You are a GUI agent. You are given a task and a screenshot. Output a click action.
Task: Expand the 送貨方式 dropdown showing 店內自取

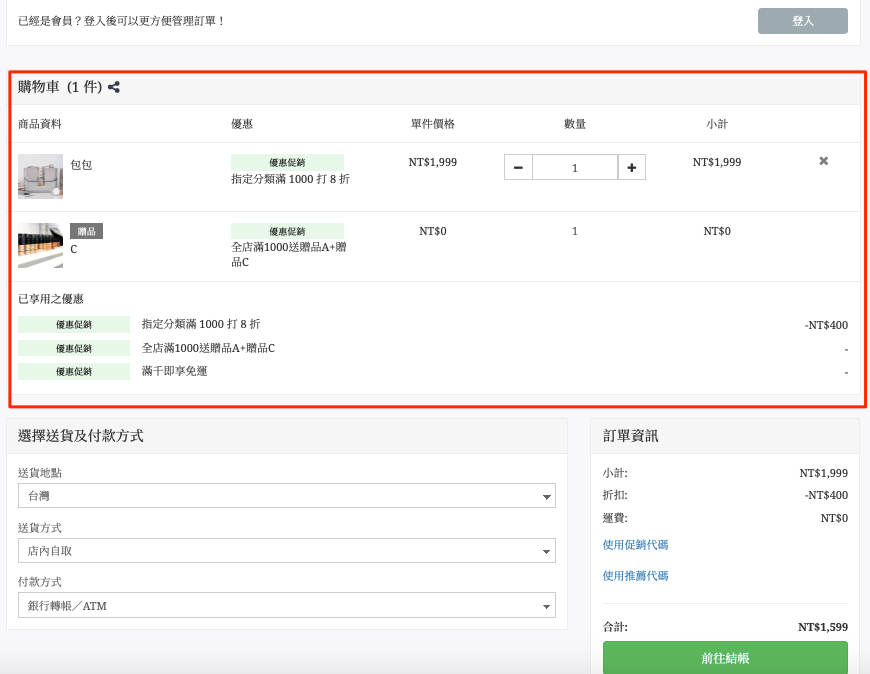[x=287, y=551]
